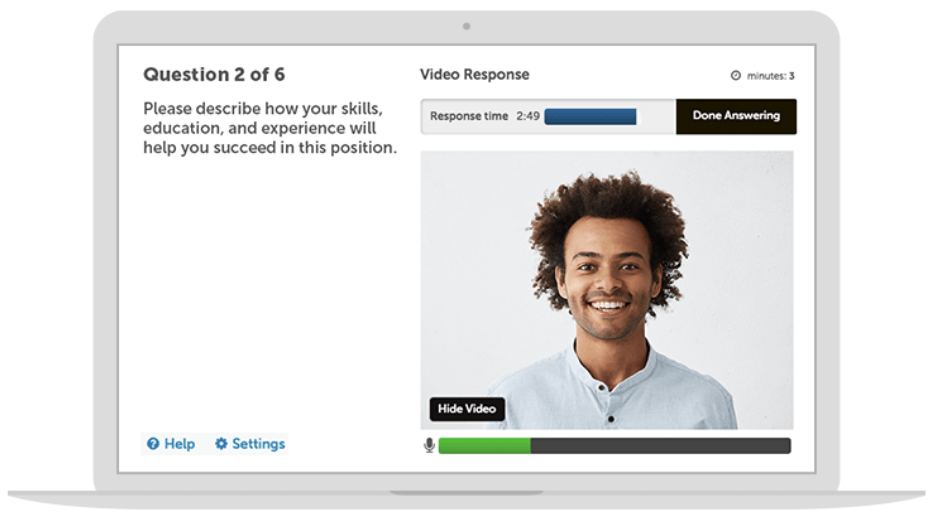
Task: Click the empty portion of response time bar
Action: (x=655, y=116)
